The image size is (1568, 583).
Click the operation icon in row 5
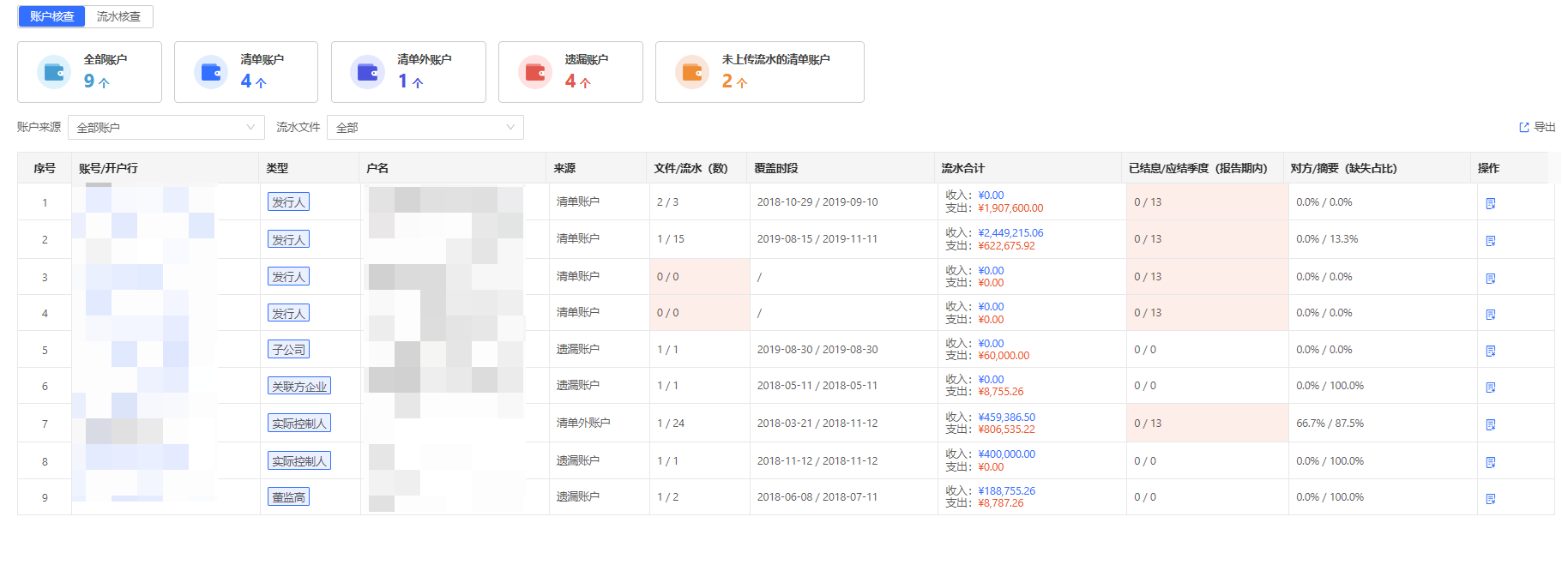pos(1490,351)
